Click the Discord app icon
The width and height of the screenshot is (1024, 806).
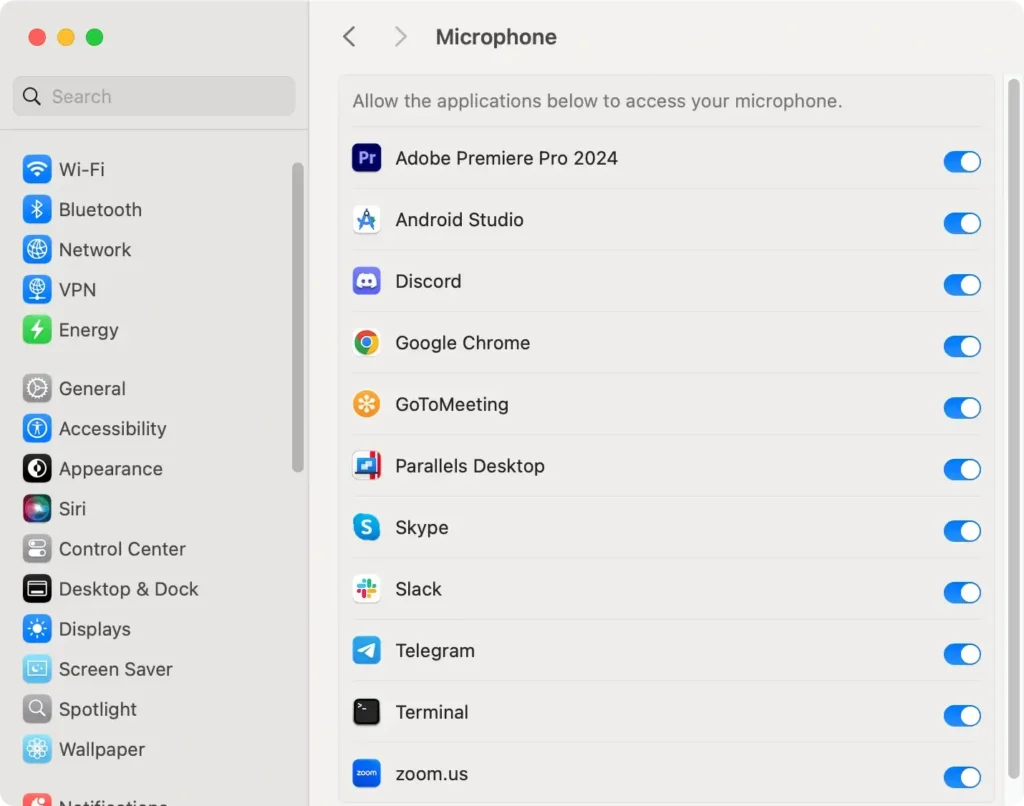(366, 281)
